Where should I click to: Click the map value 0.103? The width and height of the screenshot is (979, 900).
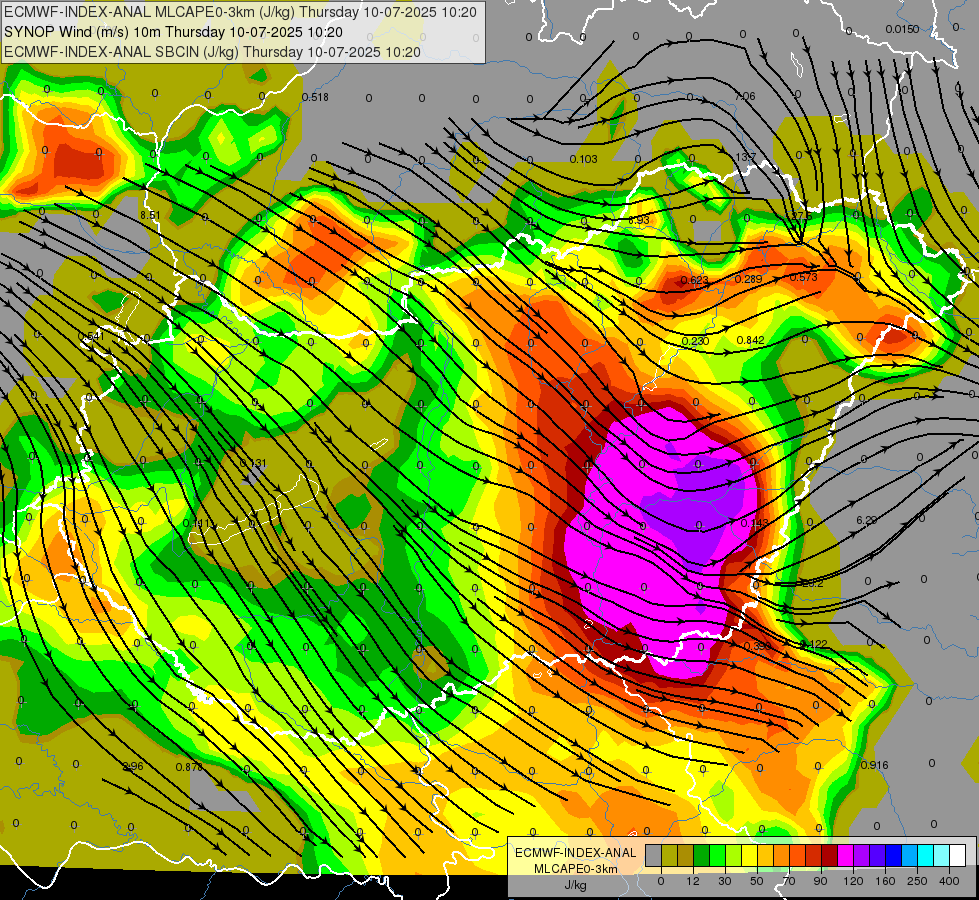pos(584,159)
